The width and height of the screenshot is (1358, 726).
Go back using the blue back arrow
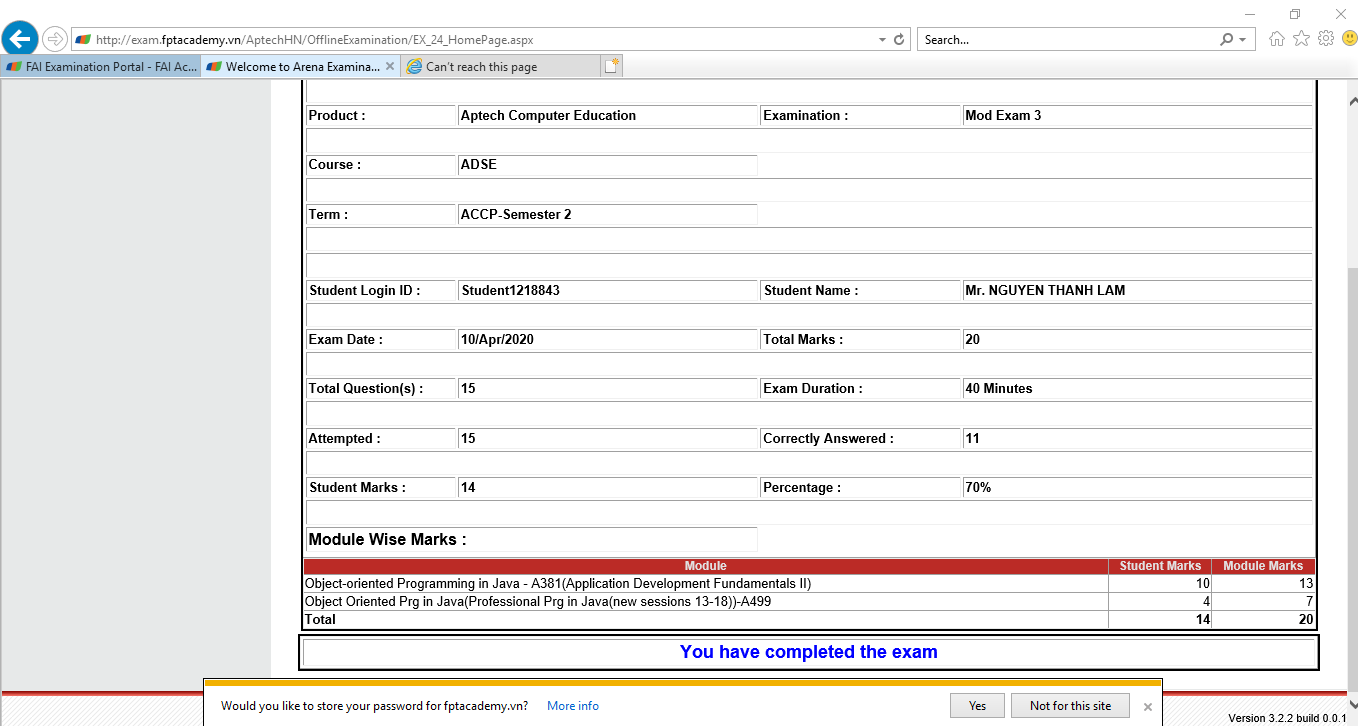[20, 39]
